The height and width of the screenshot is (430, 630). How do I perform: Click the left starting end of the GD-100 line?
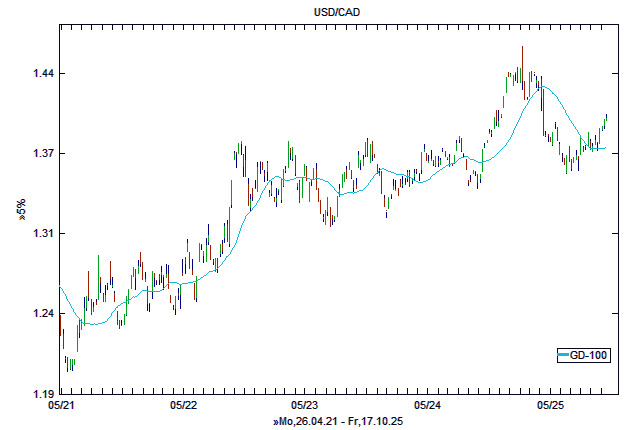(61, 288)
